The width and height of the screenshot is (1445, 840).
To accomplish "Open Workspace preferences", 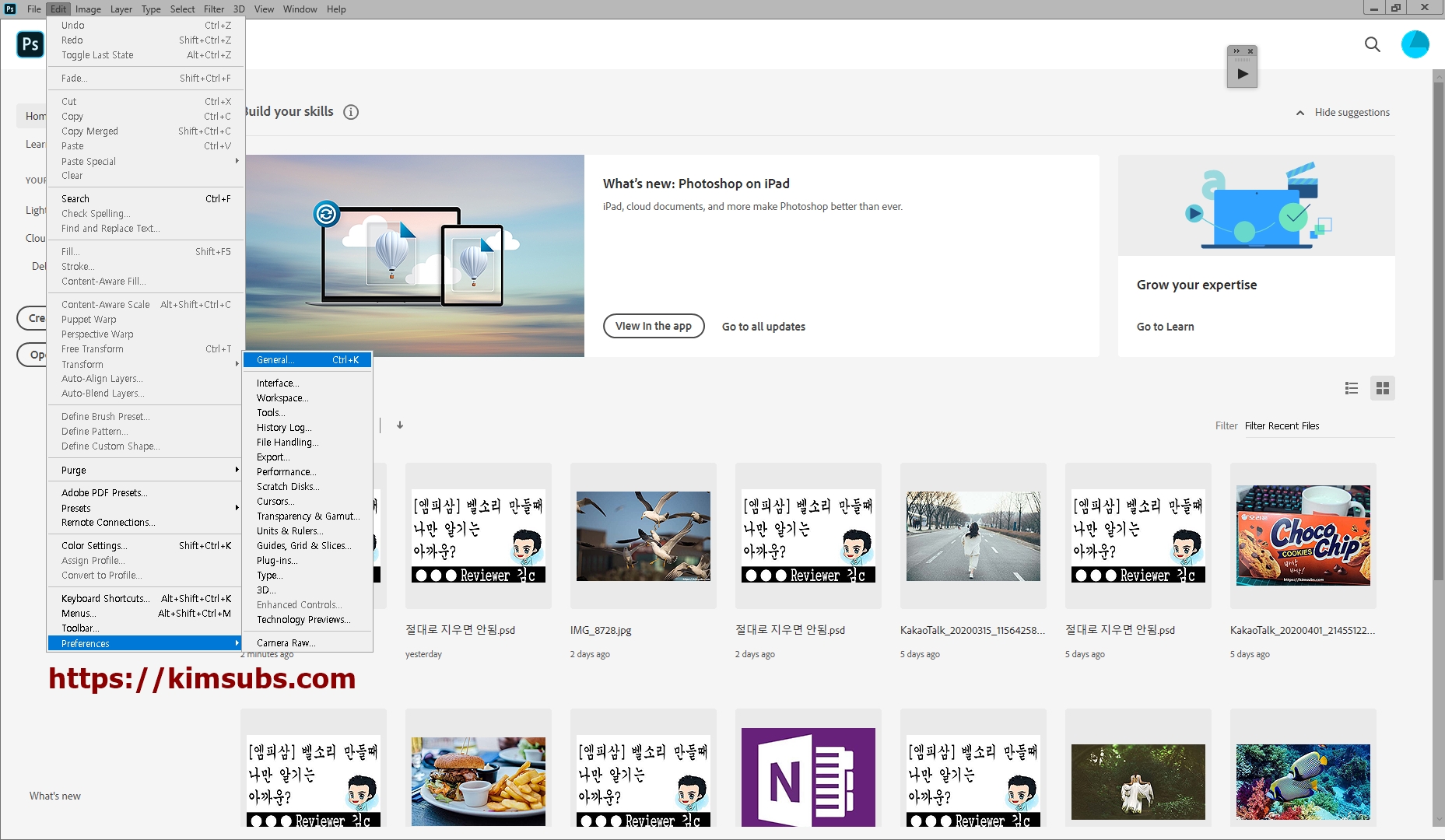I will [307, 398].
